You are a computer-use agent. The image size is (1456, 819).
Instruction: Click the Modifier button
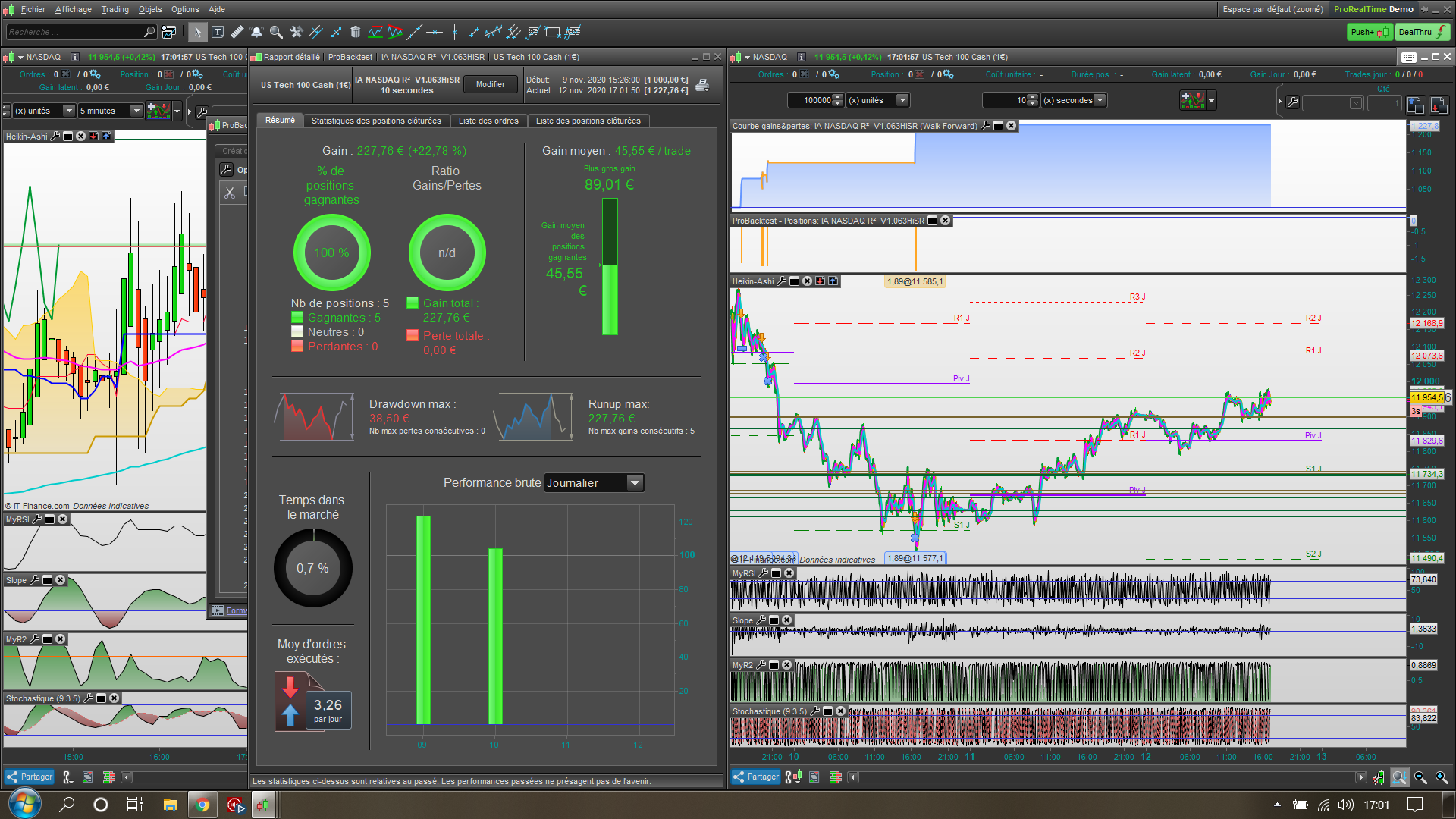[490, 84]
